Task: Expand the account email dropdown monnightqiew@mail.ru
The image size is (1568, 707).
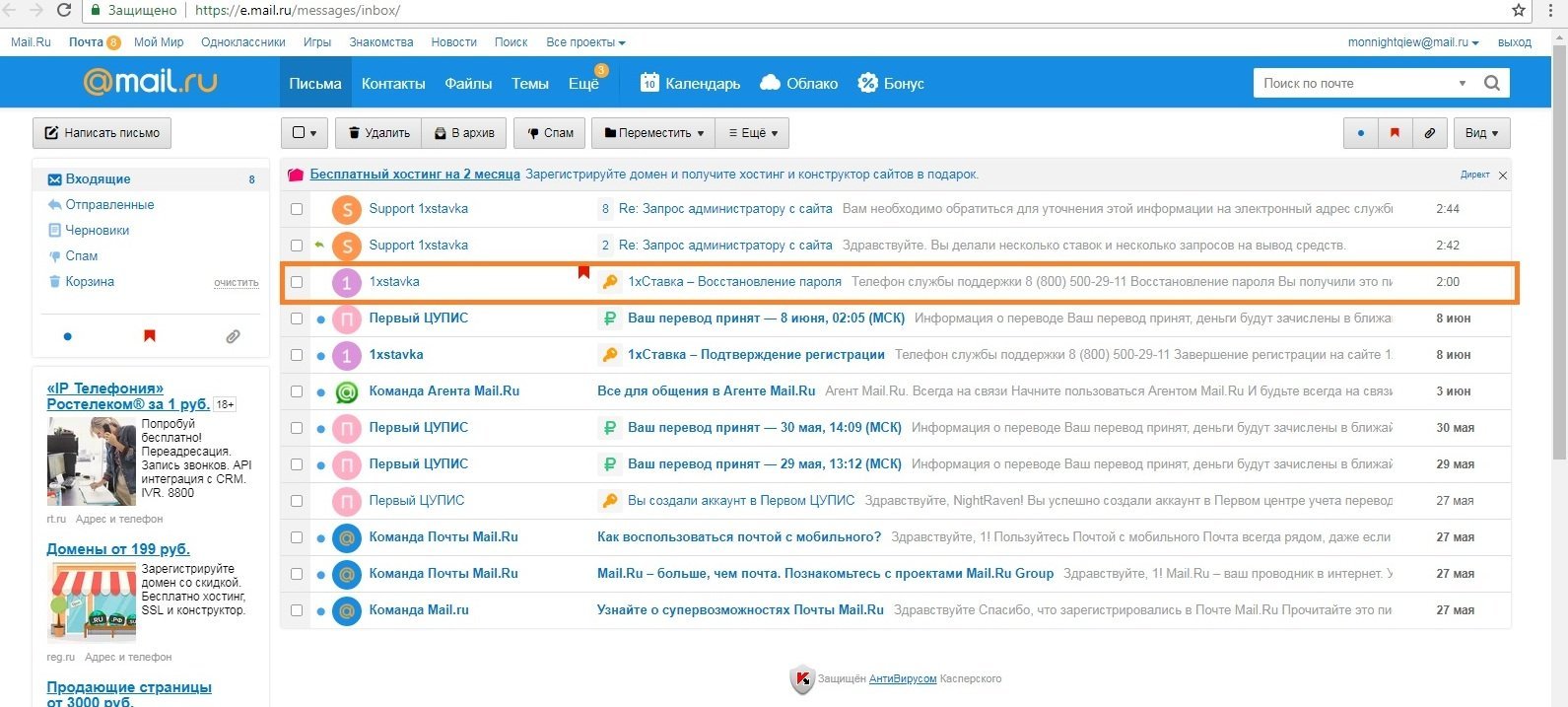Action: [1413, 42]
